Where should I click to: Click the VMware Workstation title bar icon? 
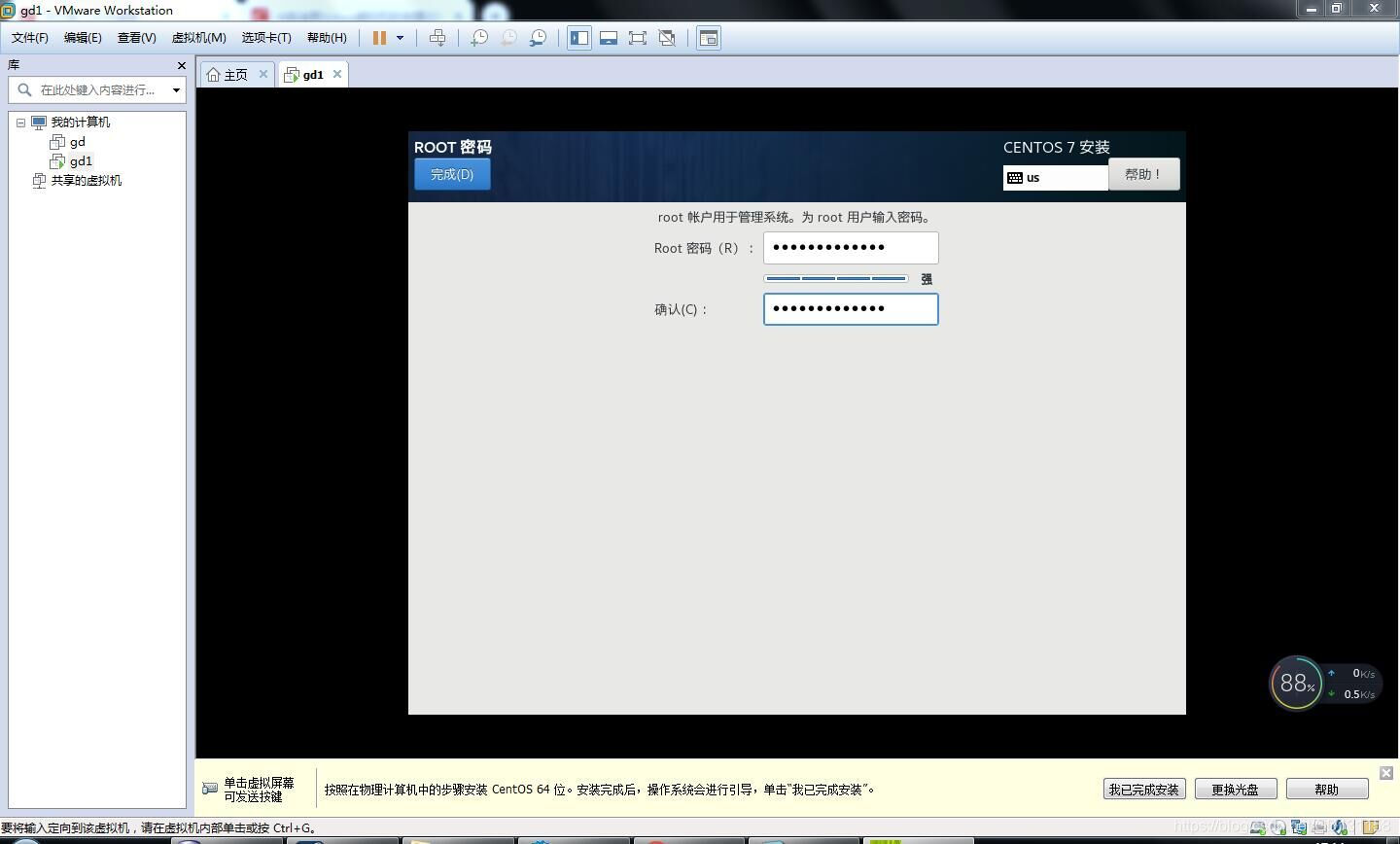coord(8,10)
